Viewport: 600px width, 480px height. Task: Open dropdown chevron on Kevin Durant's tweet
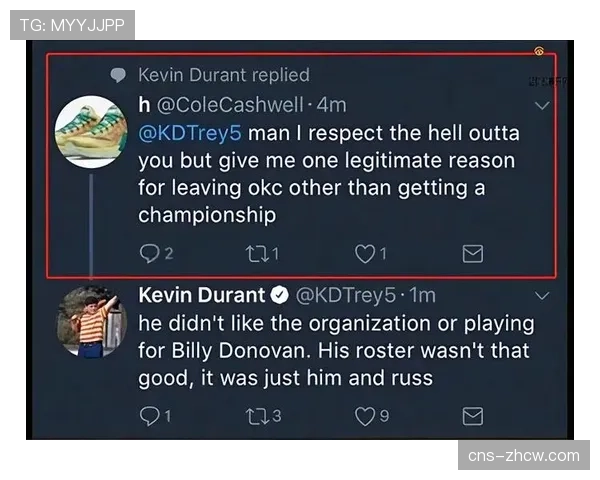point(543,296)
